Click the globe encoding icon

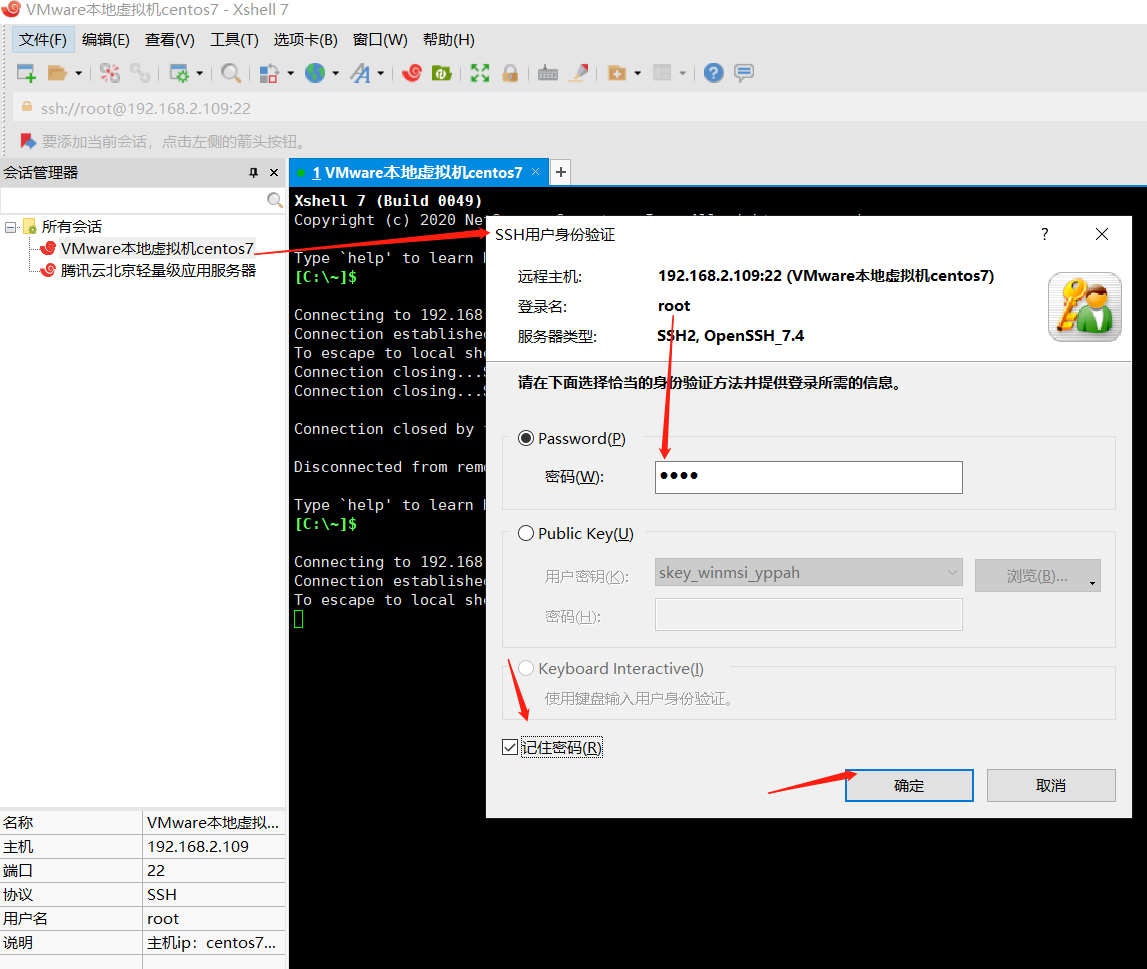315,73
